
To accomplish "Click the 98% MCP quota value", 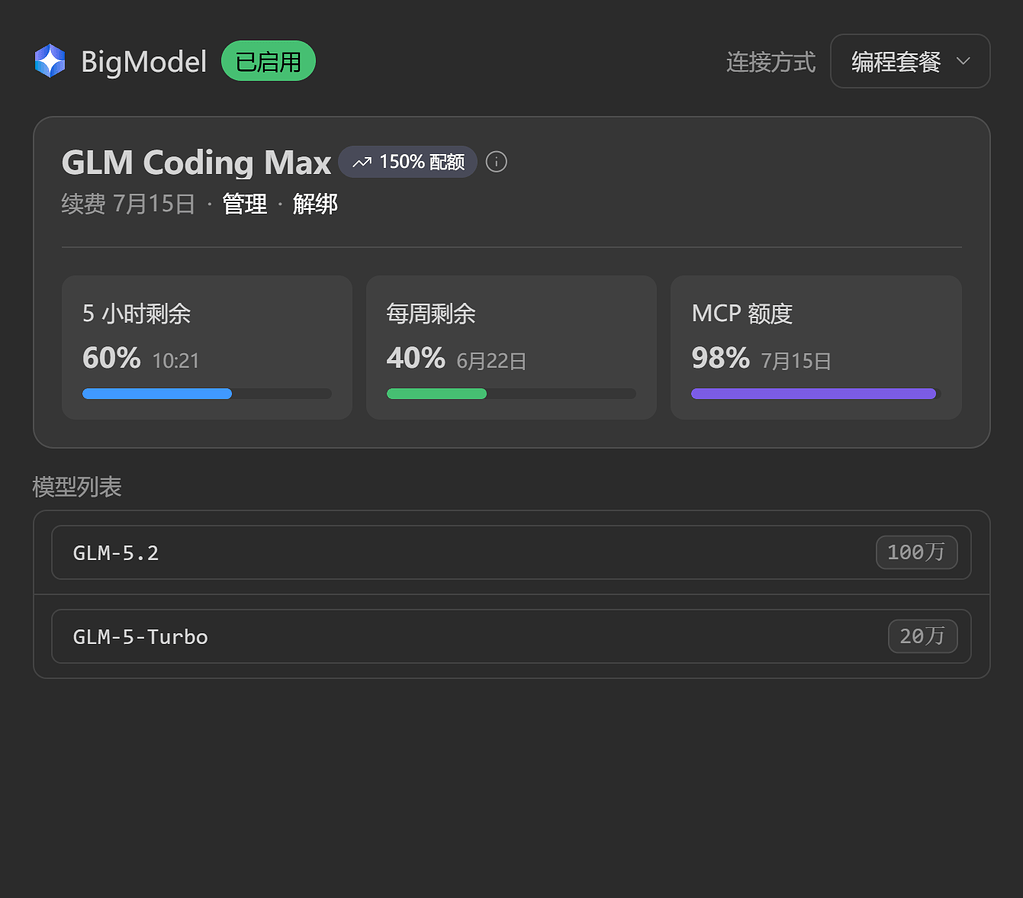I will pyautogui.click(x=720, y=358).
